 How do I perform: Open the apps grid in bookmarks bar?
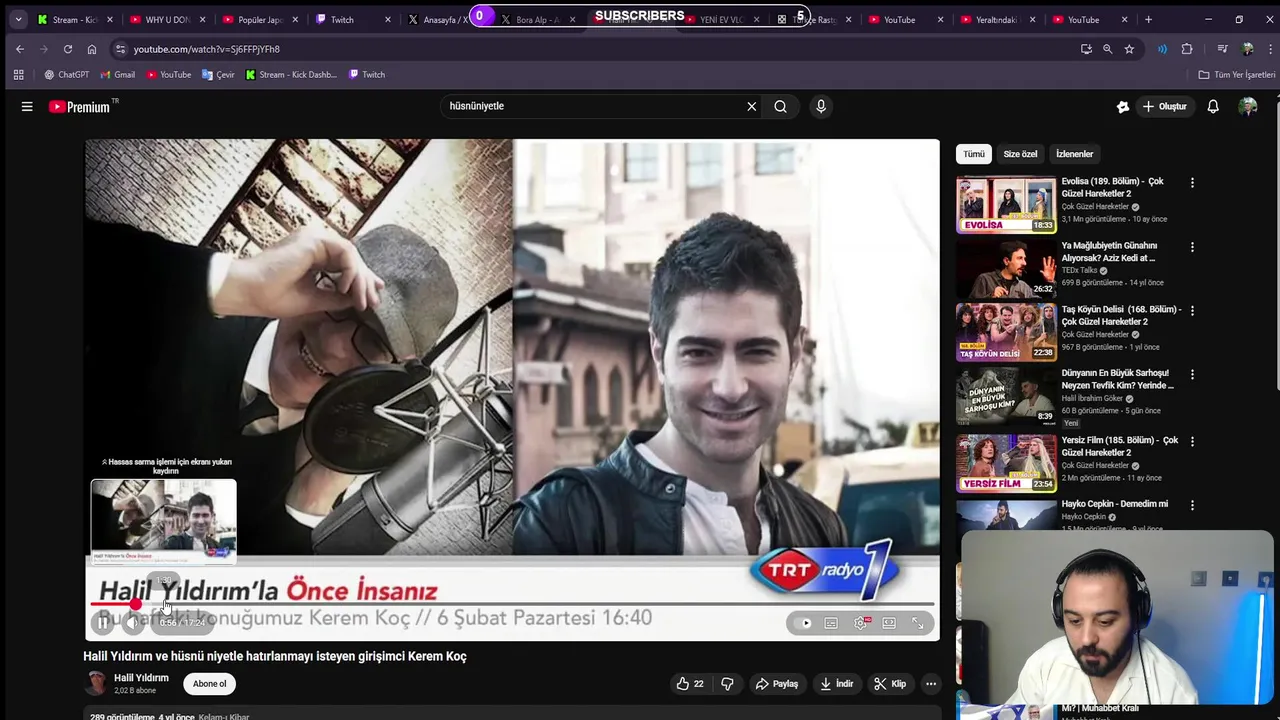coord(18,74)
